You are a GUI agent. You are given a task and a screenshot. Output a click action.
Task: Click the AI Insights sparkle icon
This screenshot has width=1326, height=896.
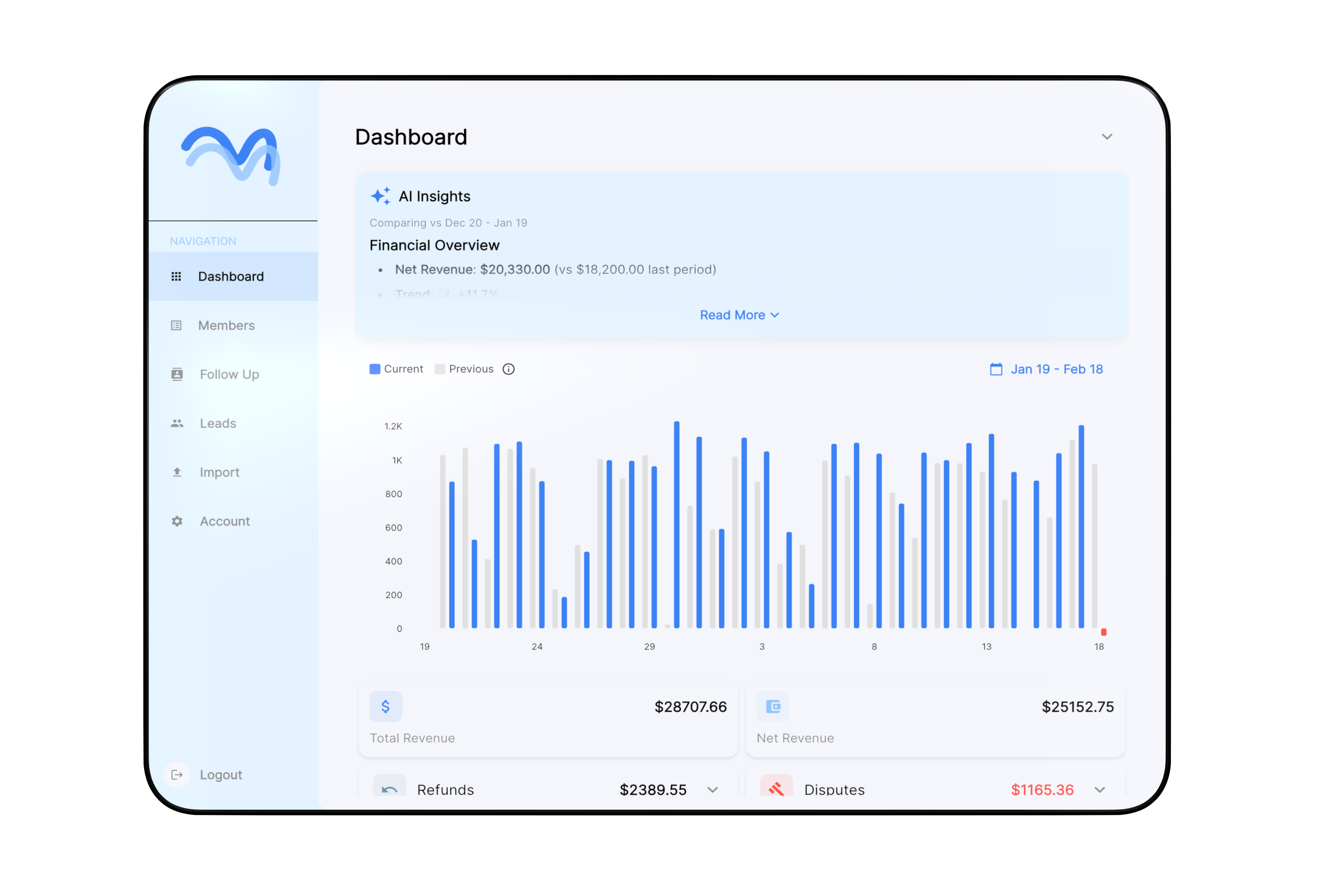click(x=381, y=196)
